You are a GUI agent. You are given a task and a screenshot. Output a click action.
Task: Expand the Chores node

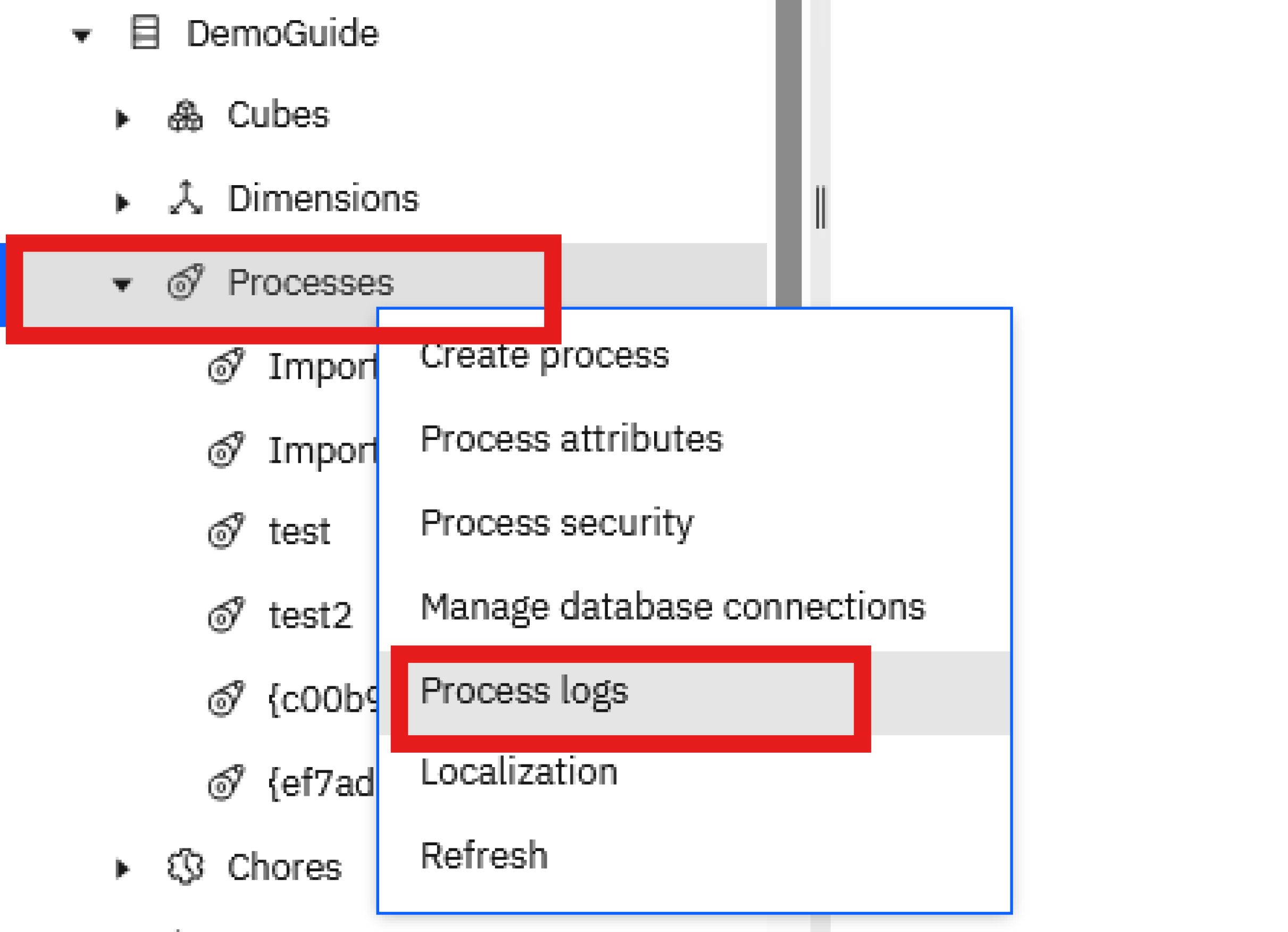tap(122, 869)
